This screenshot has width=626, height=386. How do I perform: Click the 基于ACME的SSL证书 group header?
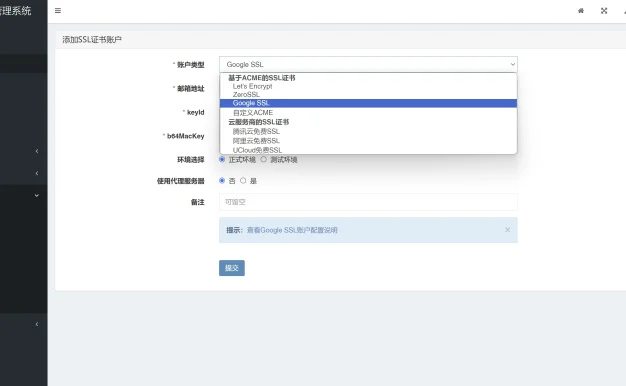(261, 78)
